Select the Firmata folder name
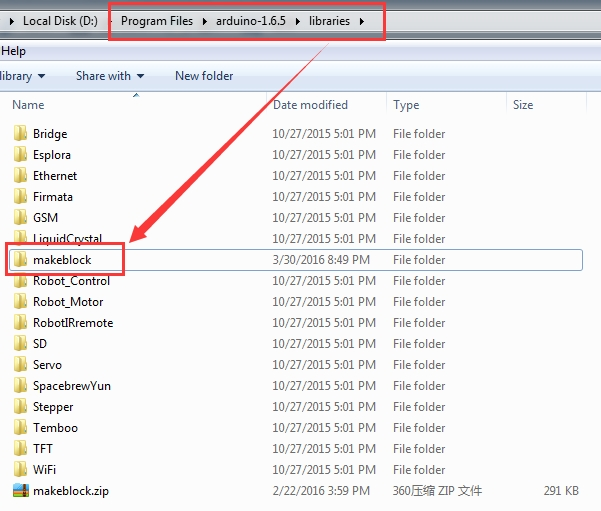Screen dimensions: 601x511 coord(53,197)
